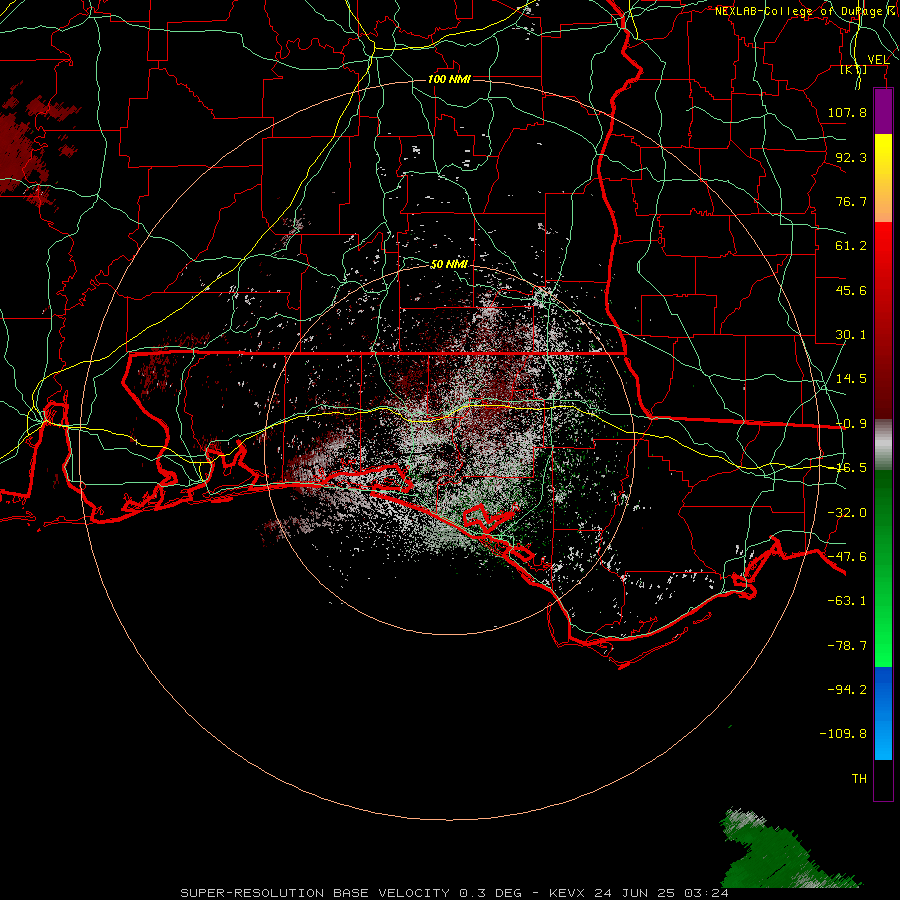Click the yellow-orange segment of the color bar
The width and height of the screenshot is (900, 900).
point(883,178)
